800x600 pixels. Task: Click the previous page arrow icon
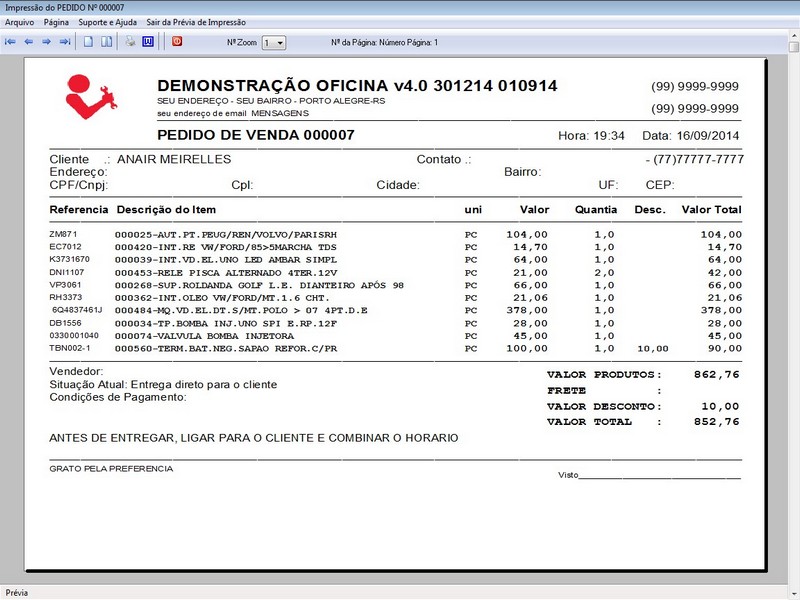tap(30, 40)
